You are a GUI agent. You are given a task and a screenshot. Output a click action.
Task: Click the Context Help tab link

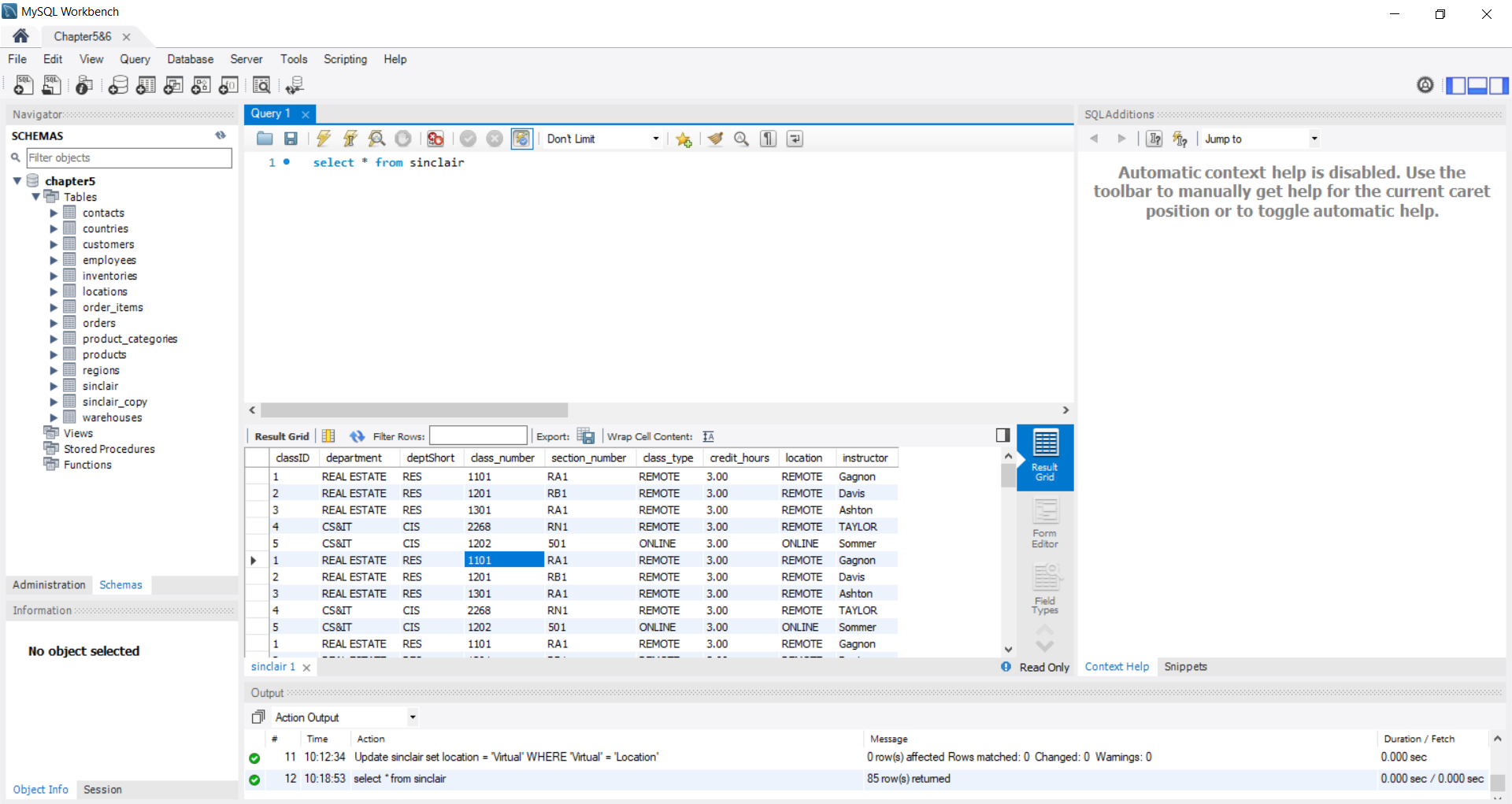(1117, 667)
